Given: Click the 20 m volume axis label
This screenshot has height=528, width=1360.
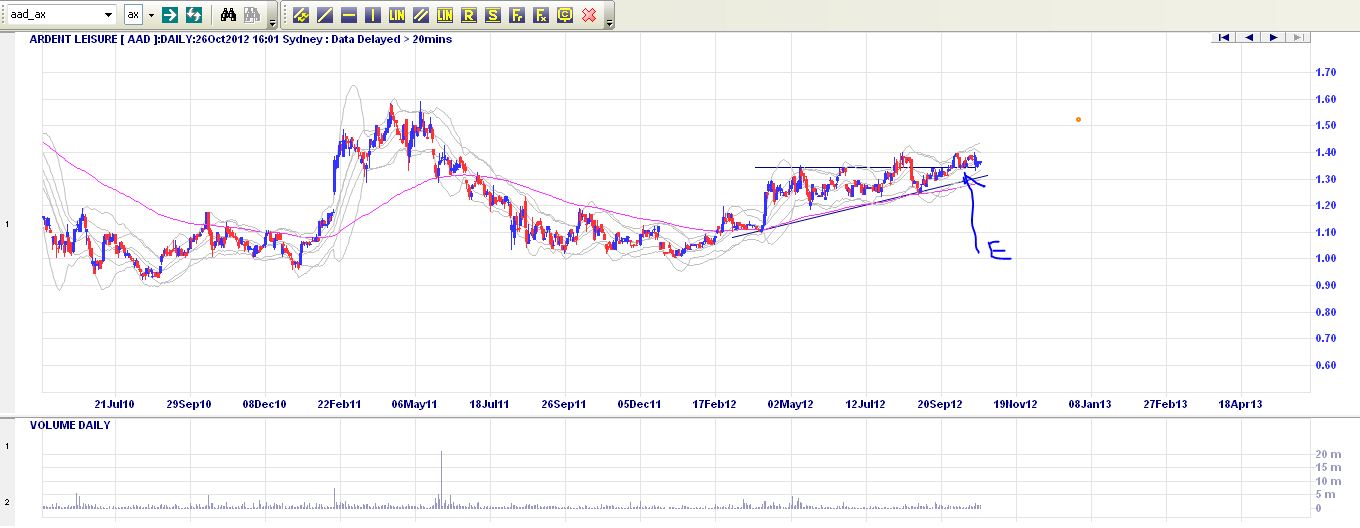Looking at the screenshot, I should [1328, 454].
